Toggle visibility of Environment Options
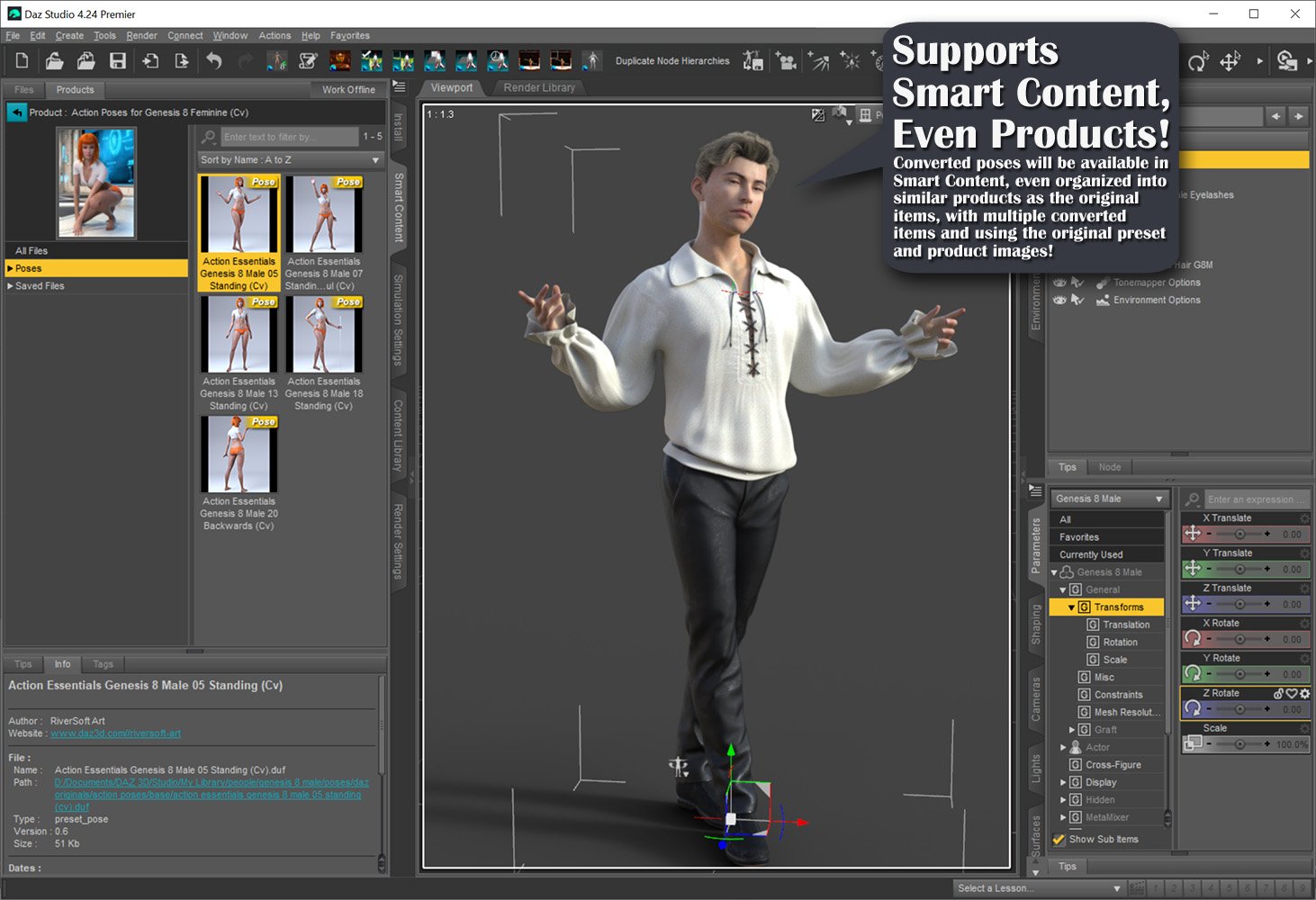This screenshot has width=1316, height=900. click(1060, 300)
